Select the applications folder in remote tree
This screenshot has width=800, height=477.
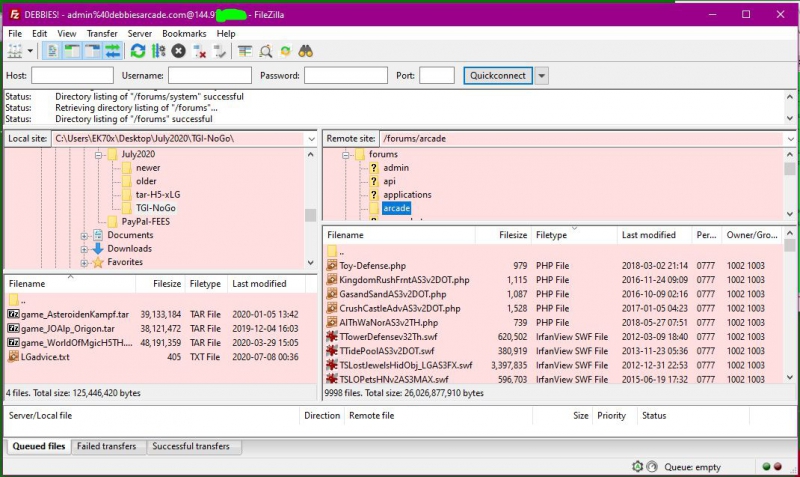tap(407, 194)
